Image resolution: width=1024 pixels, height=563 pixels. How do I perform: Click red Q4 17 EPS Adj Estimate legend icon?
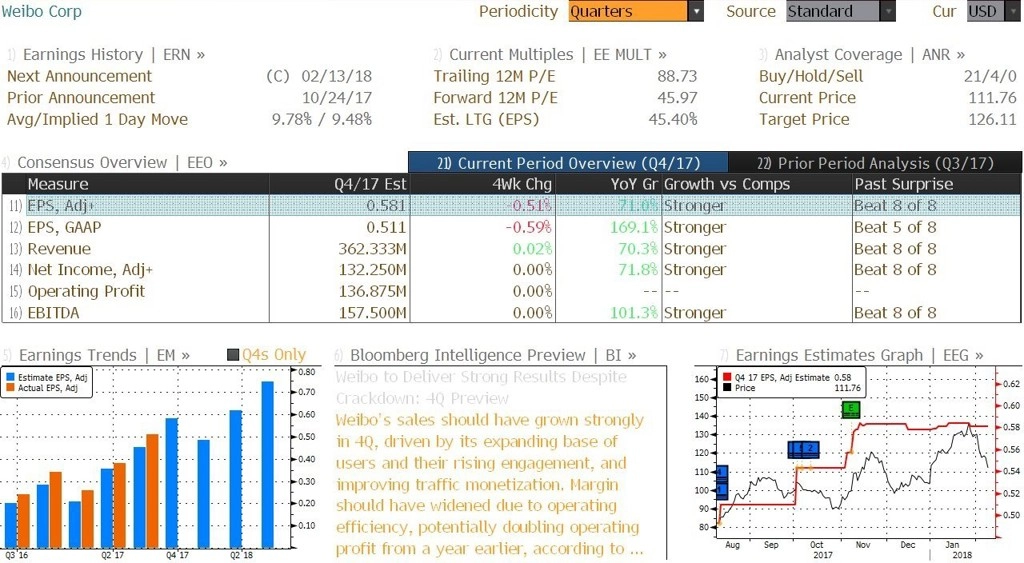pyautogui.click(x=727, y=378)
